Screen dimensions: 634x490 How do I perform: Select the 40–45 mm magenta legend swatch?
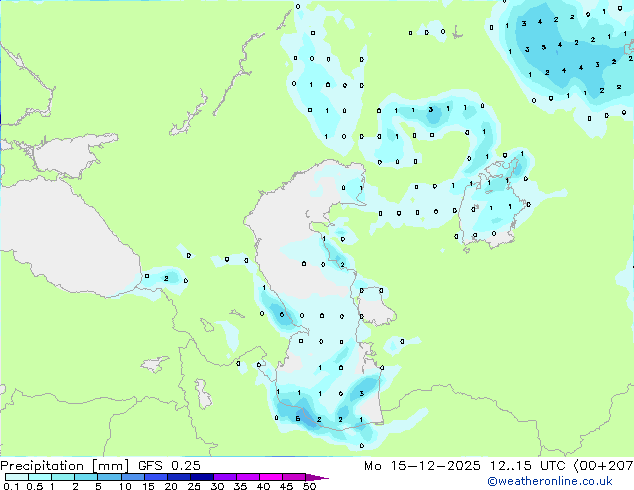pyautogui.click(x=271, y=477)
